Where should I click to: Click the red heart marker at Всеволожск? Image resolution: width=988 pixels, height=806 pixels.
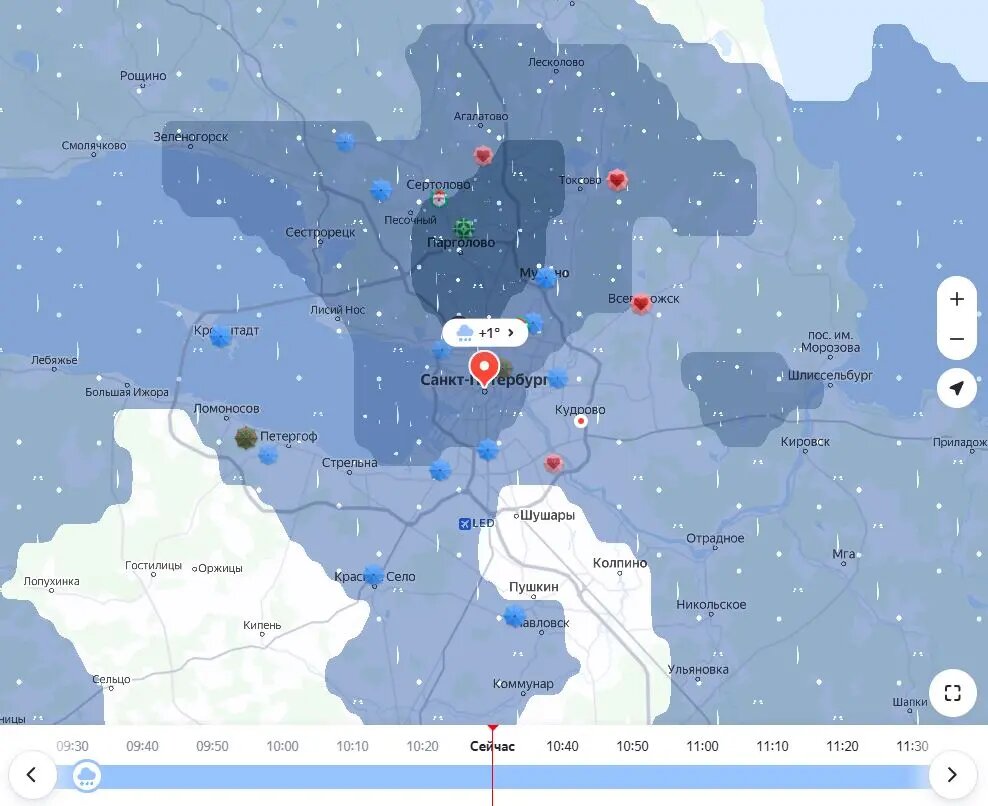[641, 304]
